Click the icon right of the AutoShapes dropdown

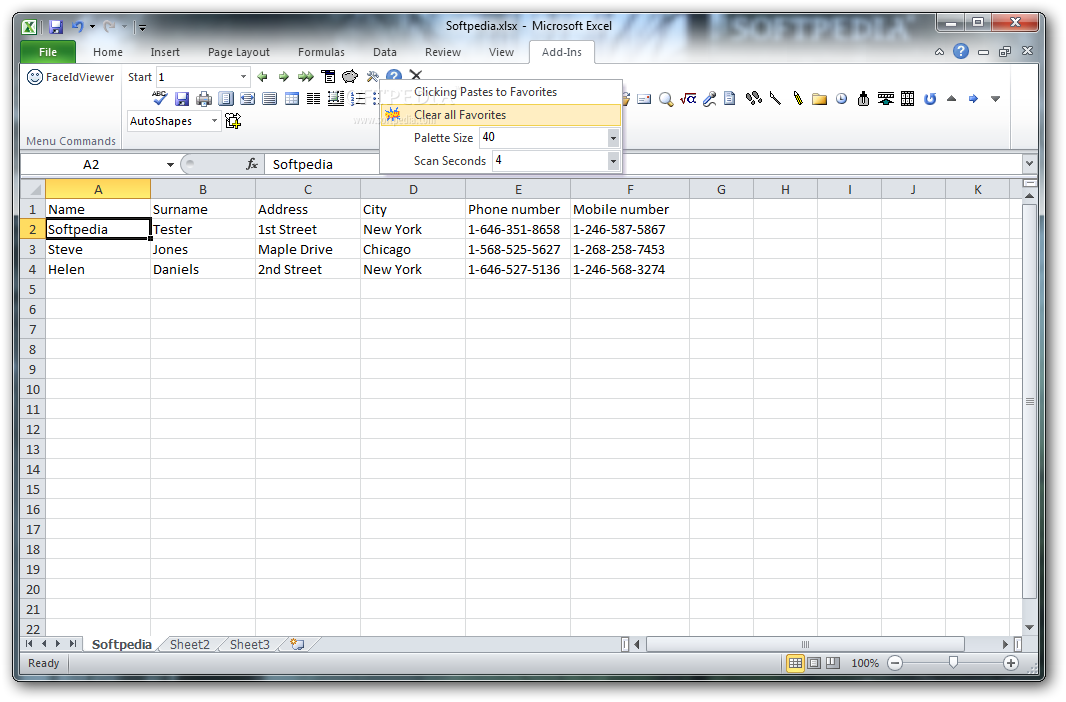tap(233, 121)
